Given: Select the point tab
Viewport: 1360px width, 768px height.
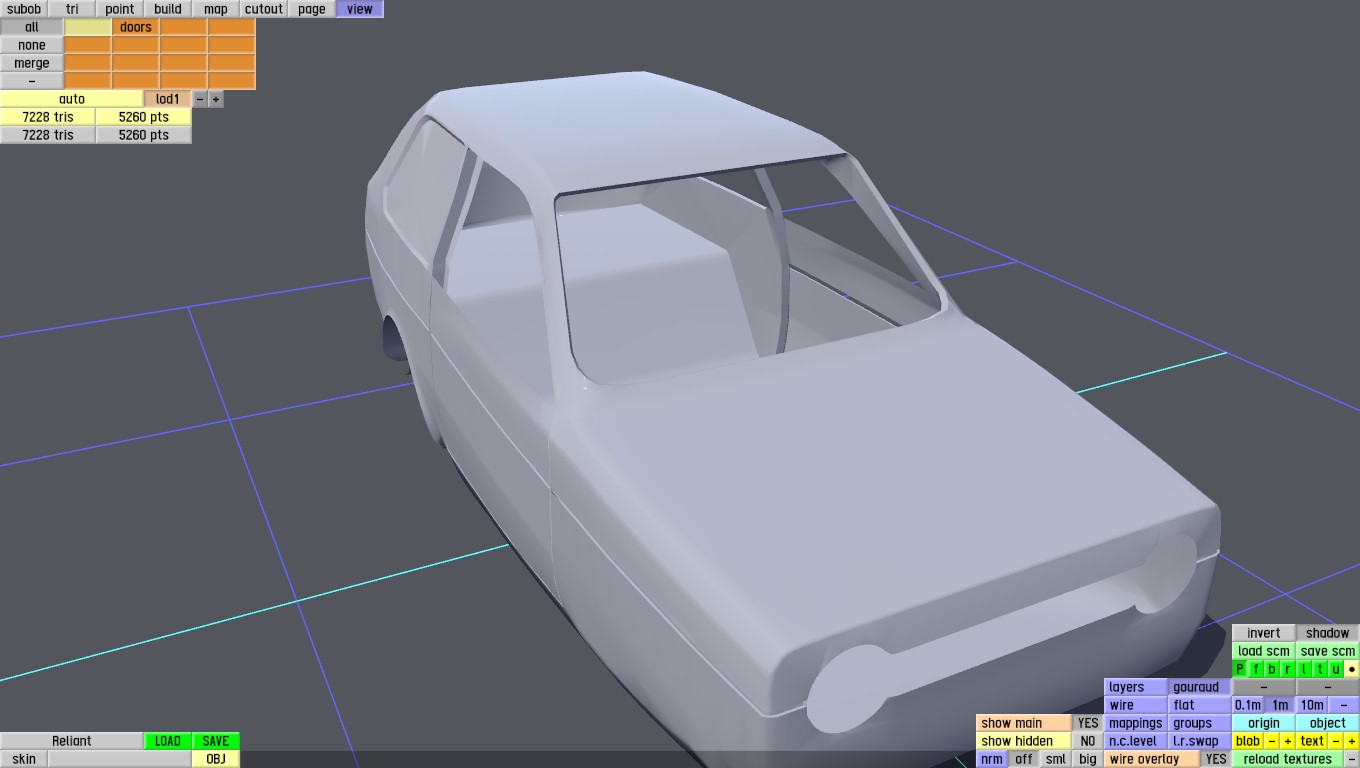Looking at the screenshot, I should point(120,9).
